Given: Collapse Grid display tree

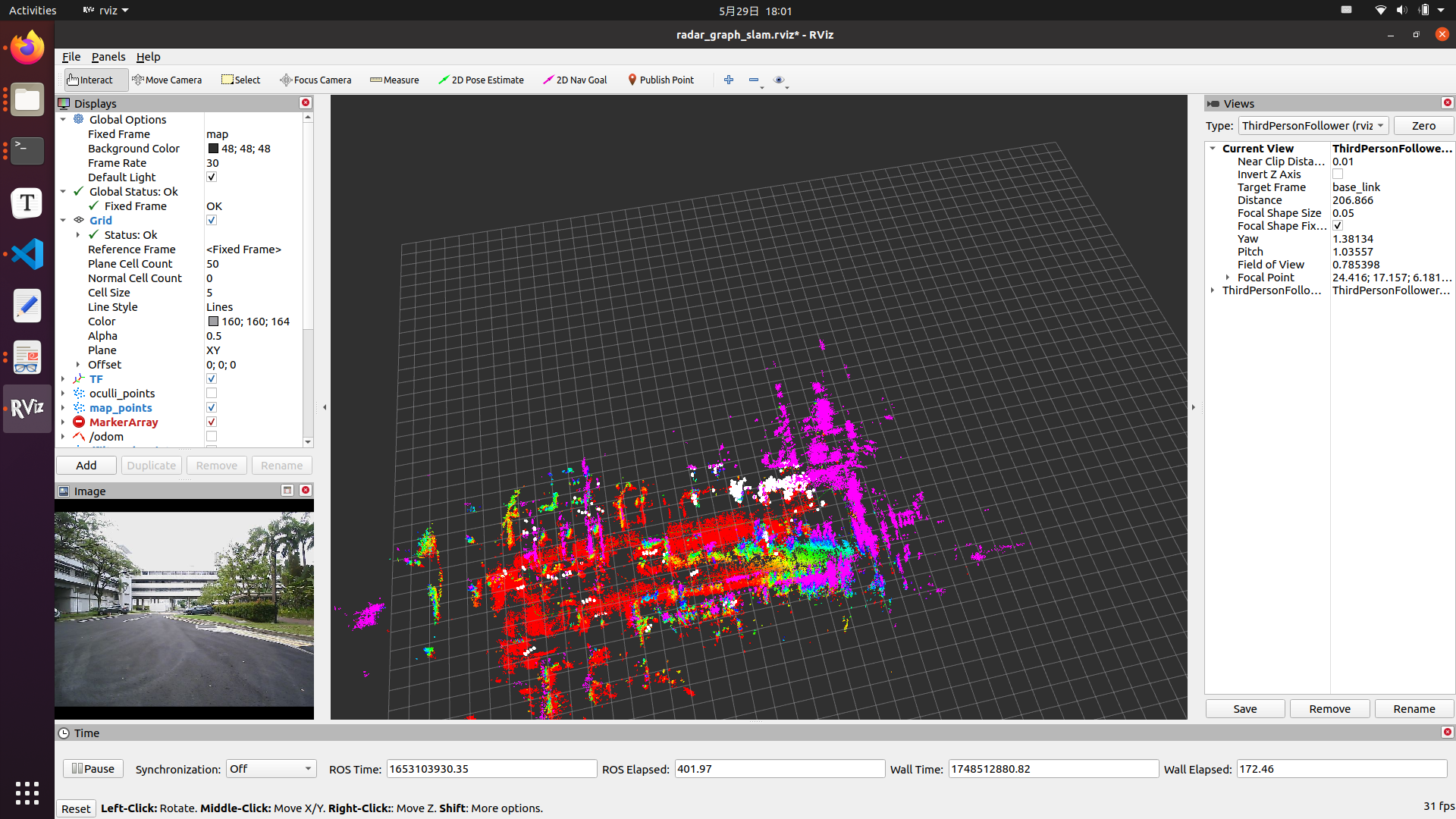Looking at the screenshot, I should pos(64,221).
